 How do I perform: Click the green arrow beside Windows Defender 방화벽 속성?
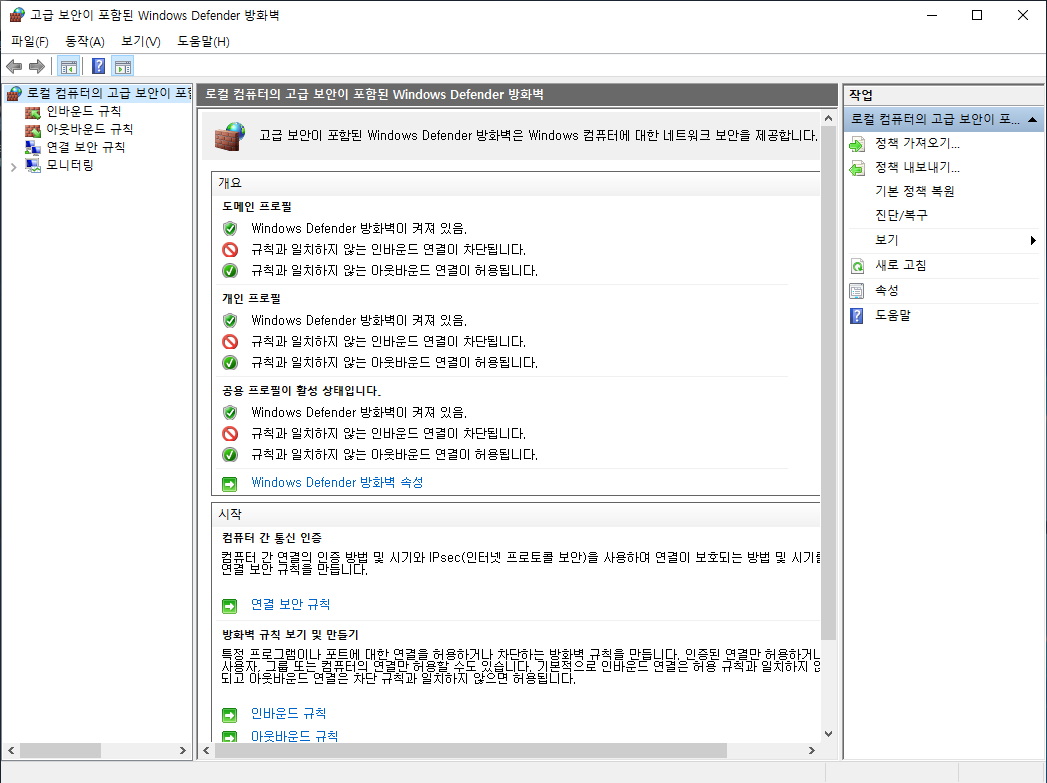pos(230,483)
